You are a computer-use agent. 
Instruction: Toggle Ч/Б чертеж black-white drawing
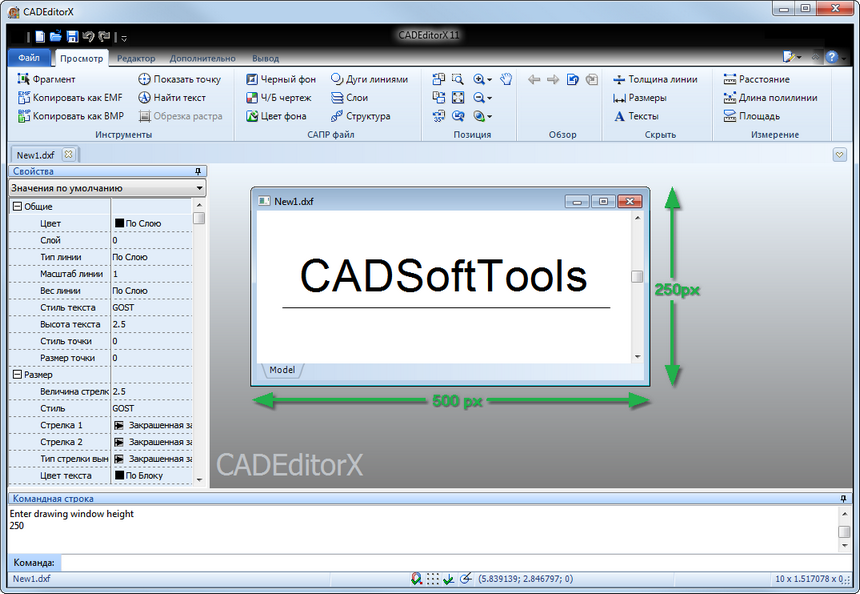pyautogui.click(x=253, y=98)
